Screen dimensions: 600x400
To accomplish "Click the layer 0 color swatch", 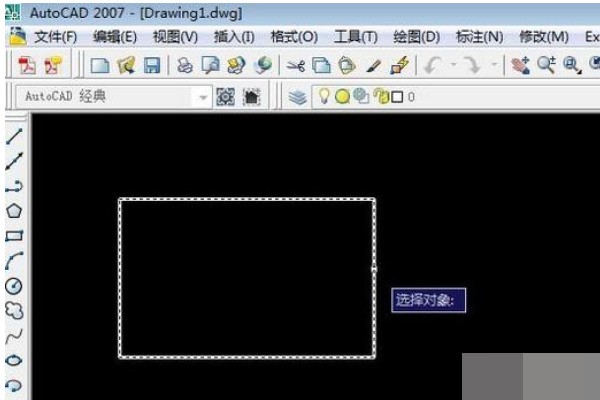I will click(396, 97).
